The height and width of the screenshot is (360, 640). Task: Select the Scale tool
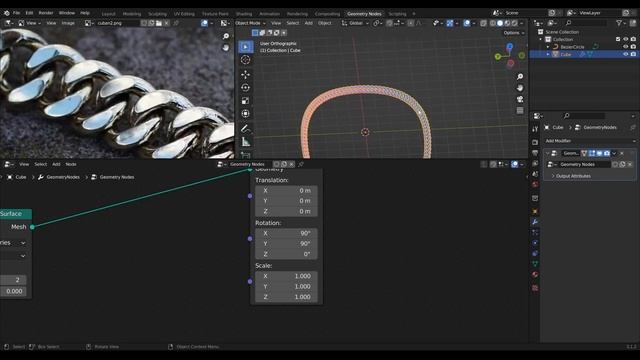pyautogui.click(x=245, y=100)
